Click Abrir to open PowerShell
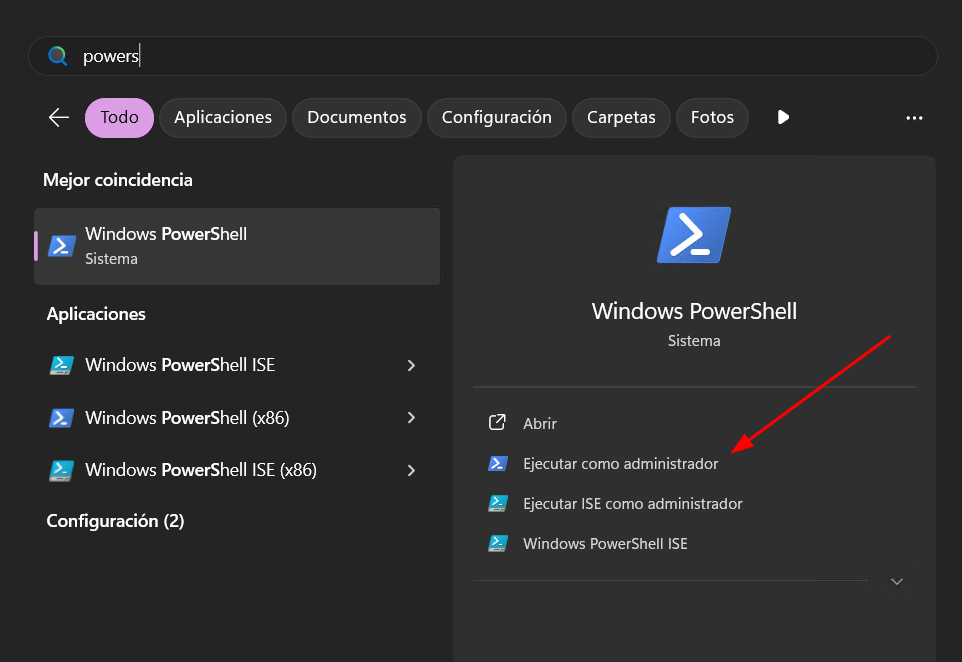 click(540, 423)
